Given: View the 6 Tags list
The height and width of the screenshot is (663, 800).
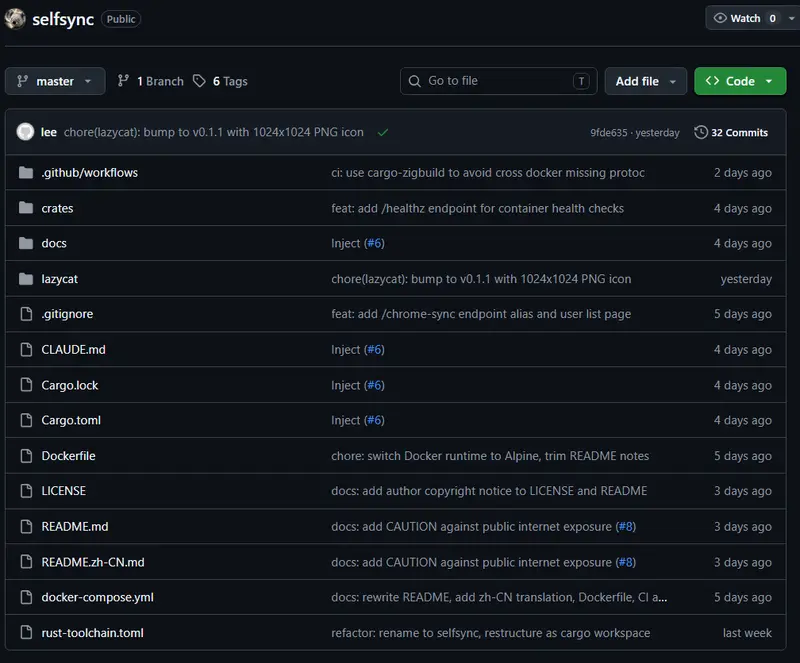Looking at the screenshot, I should tap(220, 81).
